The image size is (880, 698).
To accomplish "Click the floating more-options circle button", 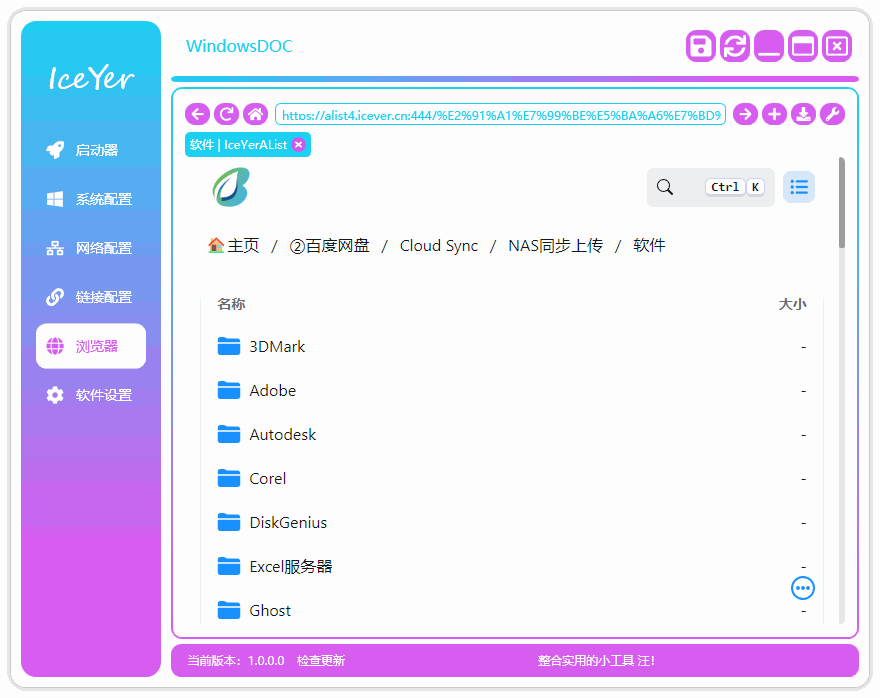I will coord(803,588).
